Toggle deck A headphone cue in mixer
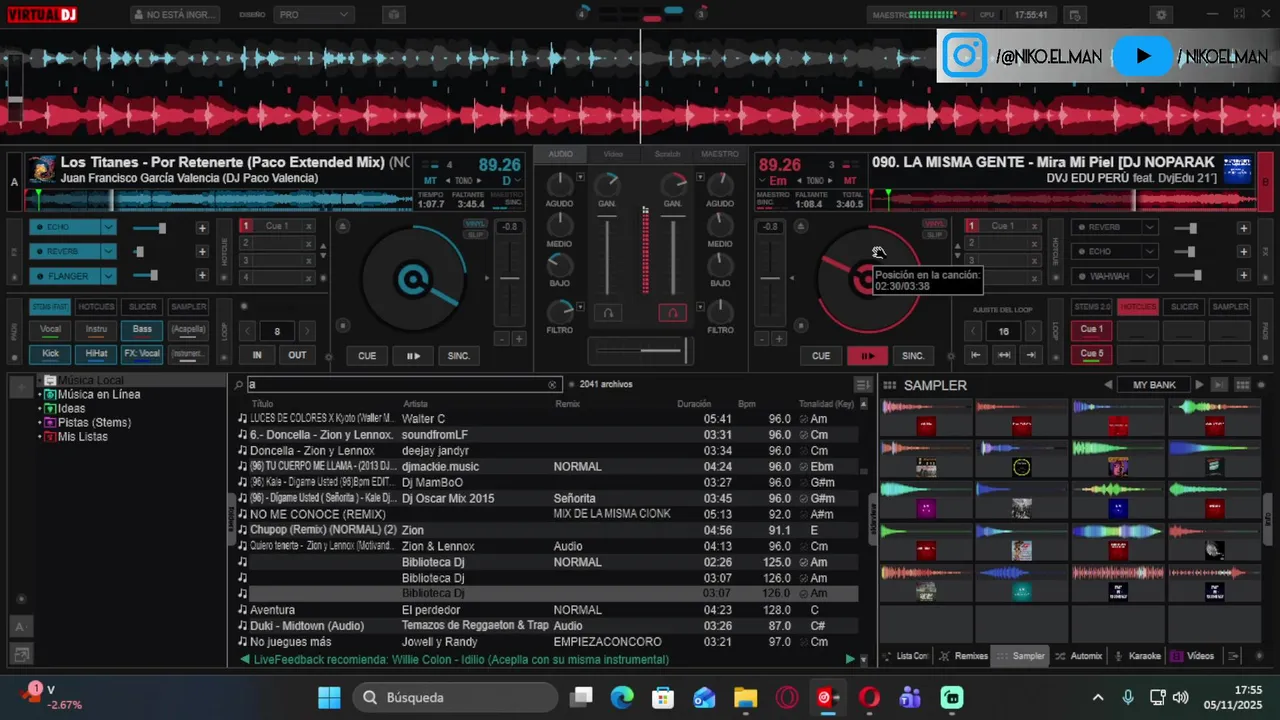This screenshot has width=1280, height=720. pyautogui.click(x=608, y=313)
